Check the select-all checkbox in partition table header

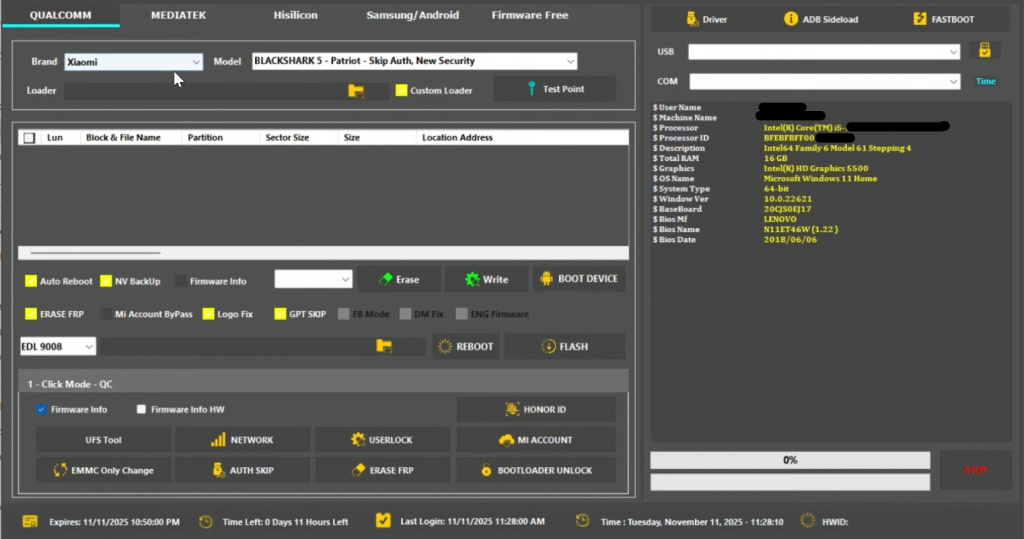click(x=29, y=138)
